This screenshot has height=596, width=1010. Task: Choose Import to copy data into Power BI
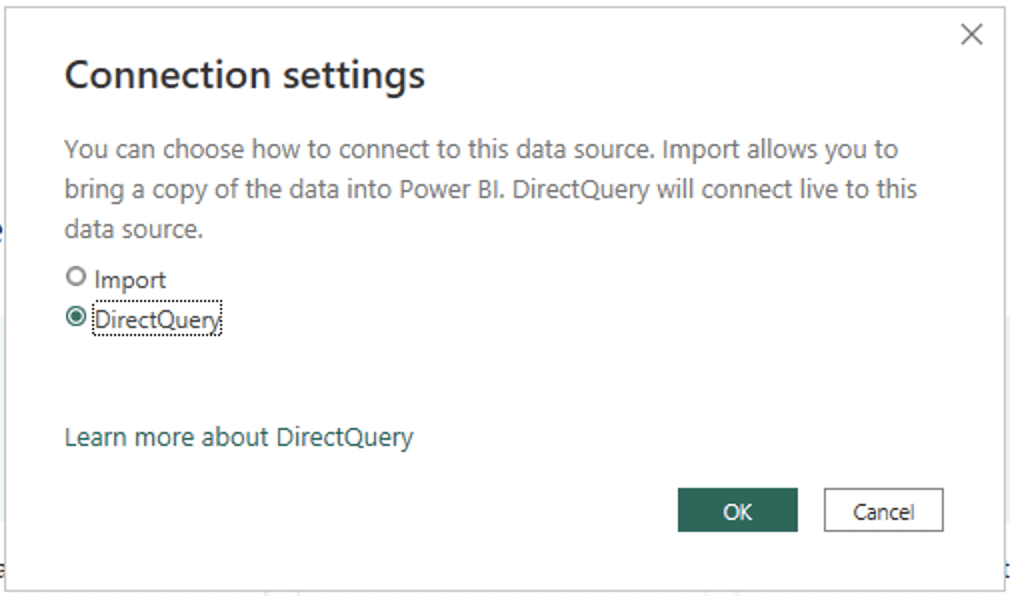[76, 276]
